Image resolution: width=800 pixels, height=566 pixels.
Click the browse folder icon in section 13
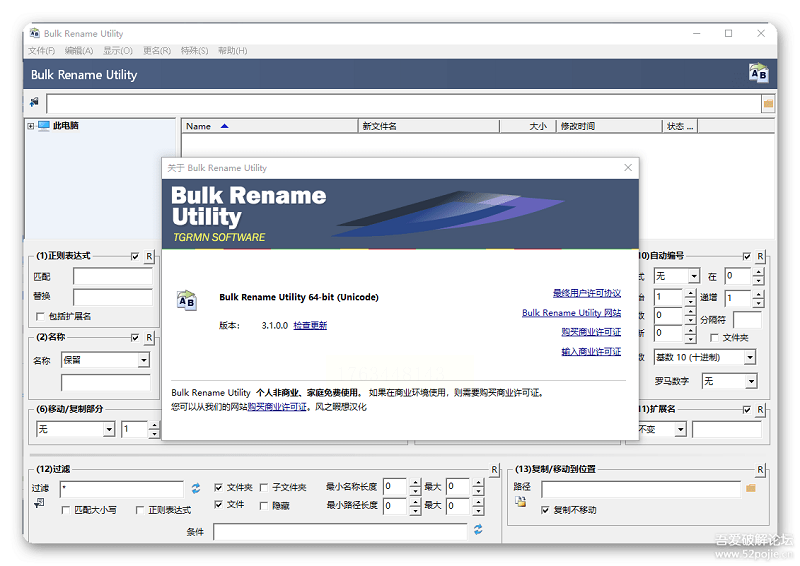click(750, 488)
